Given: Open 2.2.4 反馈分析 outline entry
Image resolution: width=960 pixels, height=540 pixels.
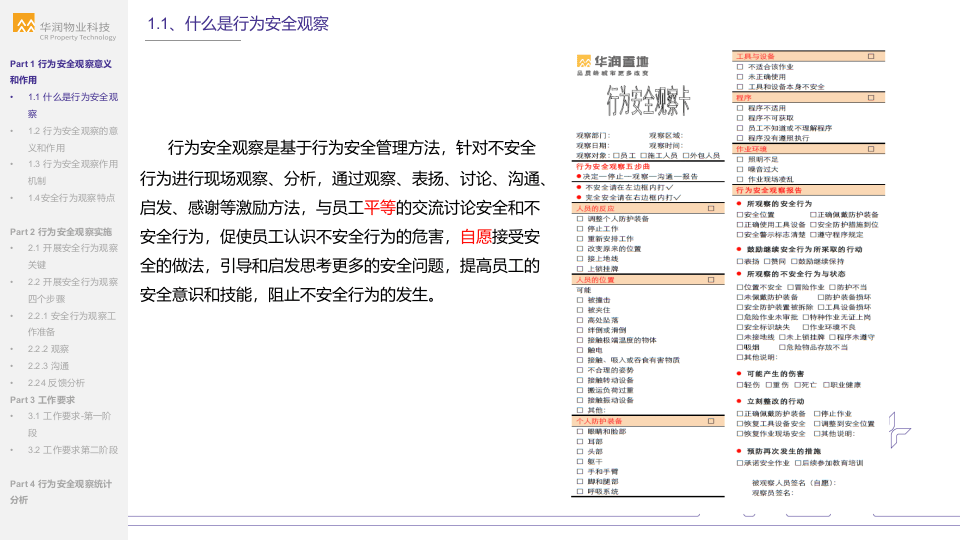Looking at the screenshot, I should (56, 383).
